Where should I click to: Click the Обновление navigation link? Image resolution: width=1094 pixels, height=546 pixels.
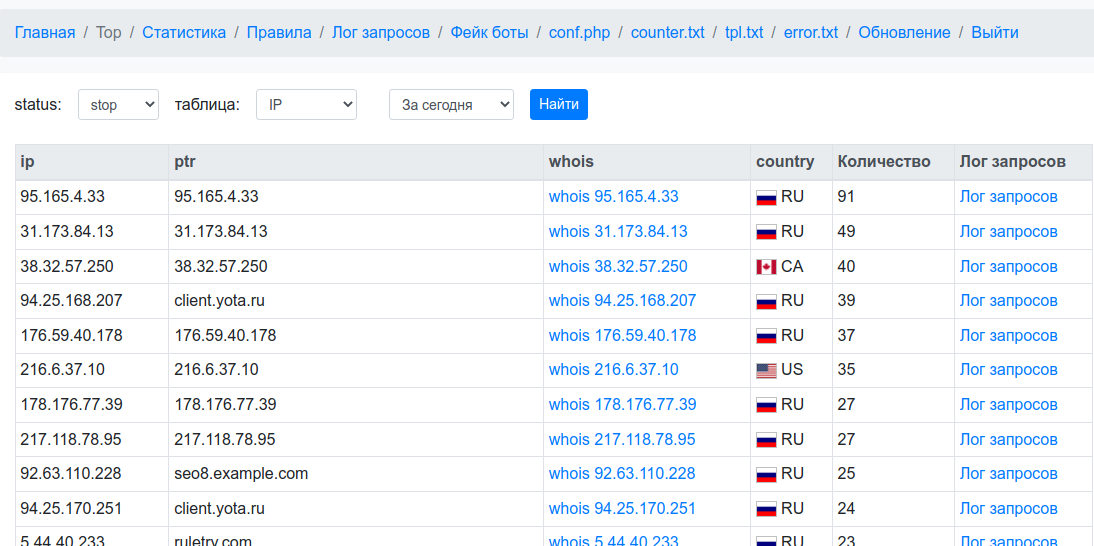tap(904, 33)
